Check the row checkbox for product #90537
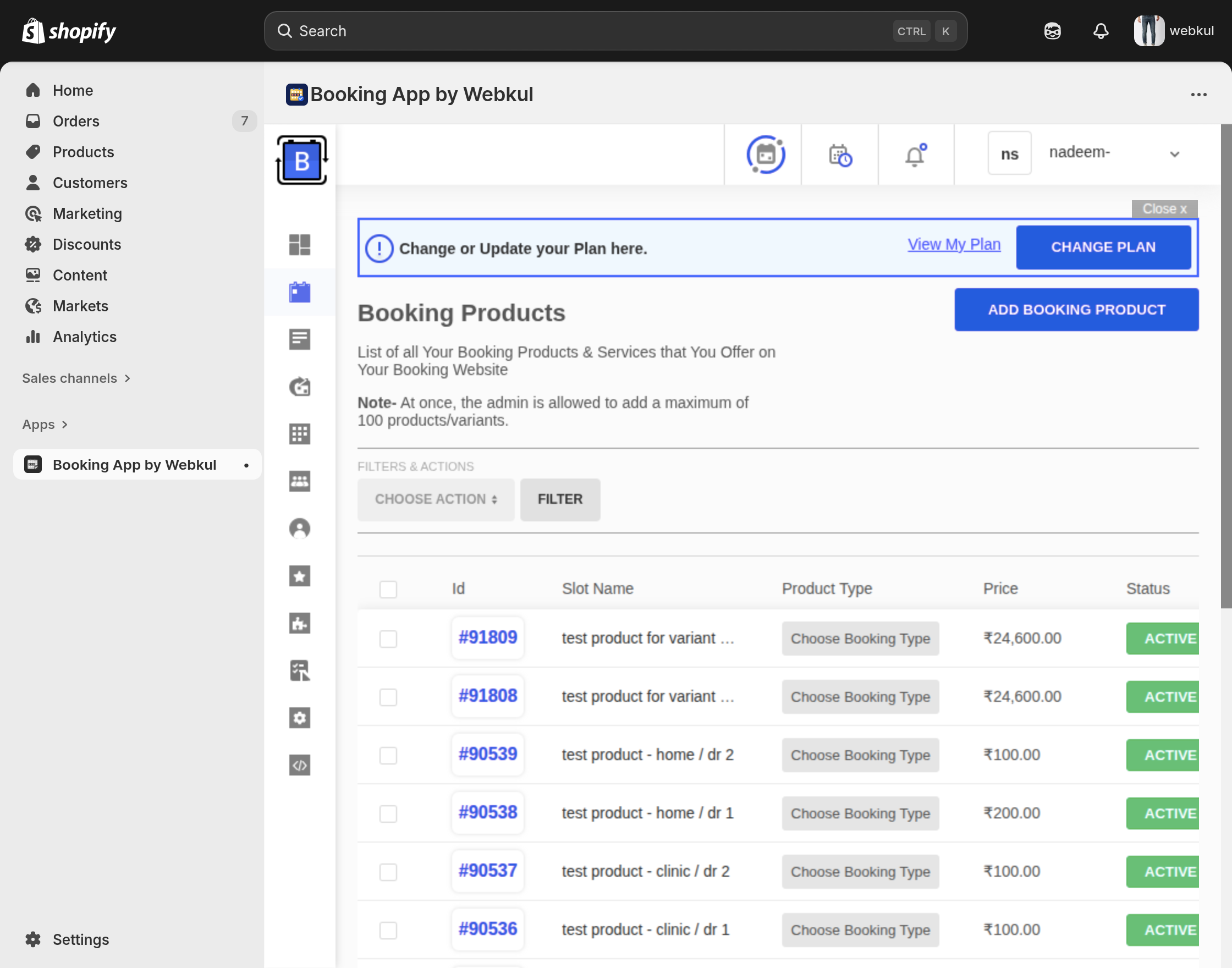Viewport: 1232px width, 968px height. click(388, 873)
